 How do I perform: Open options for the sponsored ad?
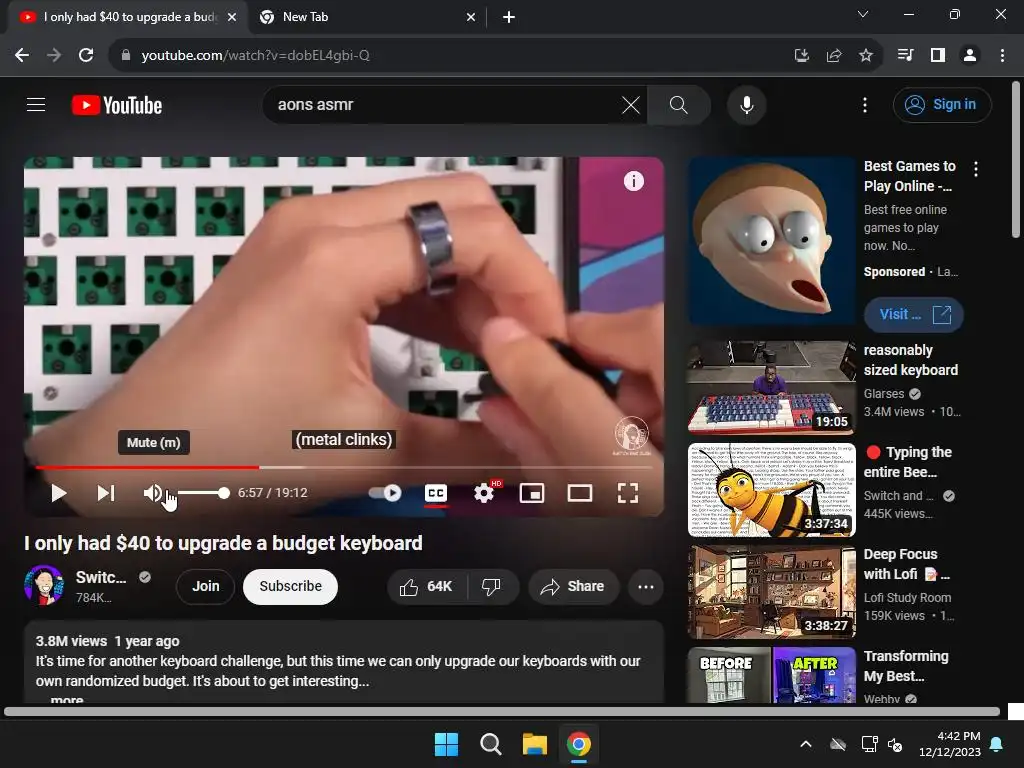976,169
